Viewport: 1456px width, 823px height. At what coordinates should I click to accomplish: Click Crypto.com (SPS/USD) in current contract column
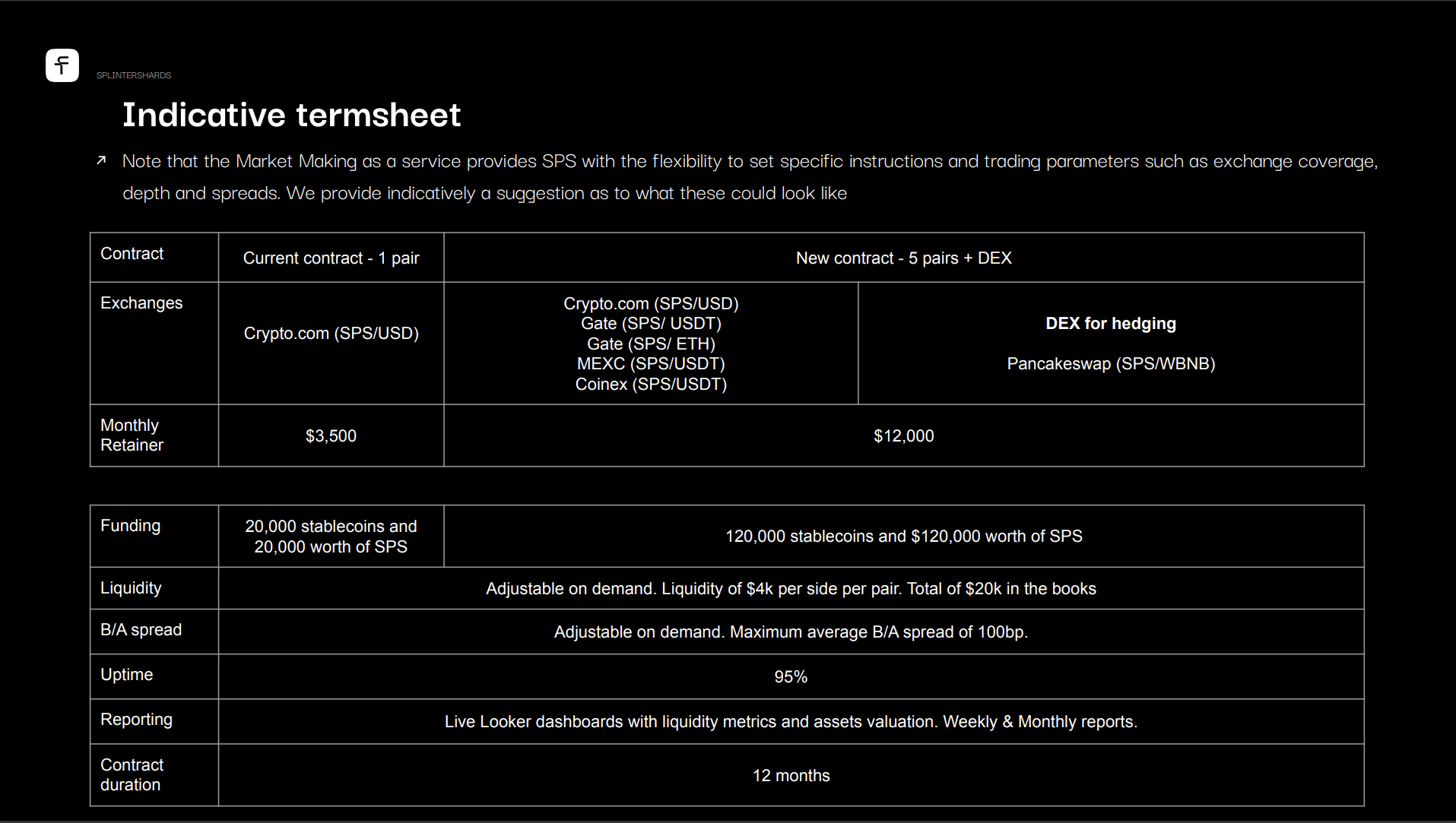[x=331, y=334]
